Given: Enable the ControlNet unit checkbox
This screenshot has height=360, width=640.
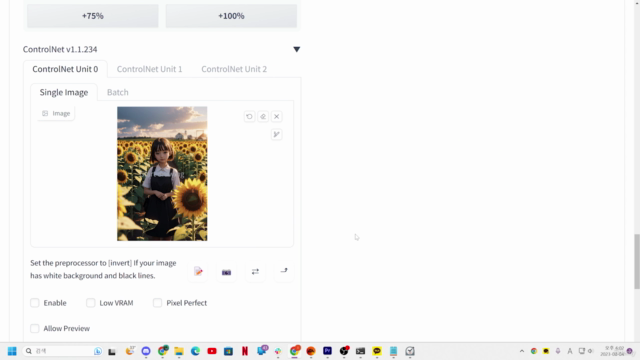Looking at the screenshot, I should (x=35, y=303).
